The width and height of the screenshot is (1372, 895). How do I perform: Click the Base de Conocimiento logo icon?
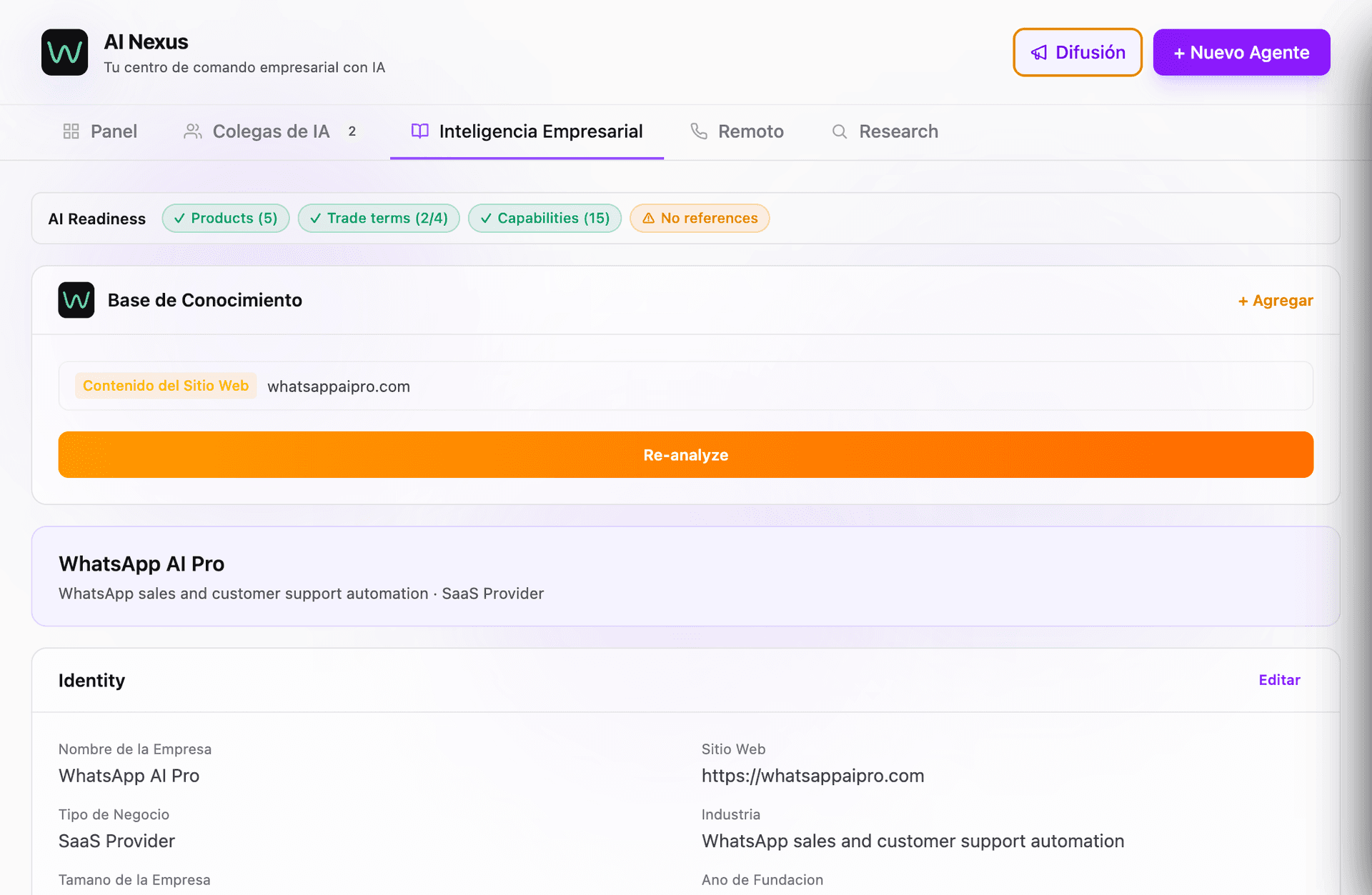(x=76, y=300)
